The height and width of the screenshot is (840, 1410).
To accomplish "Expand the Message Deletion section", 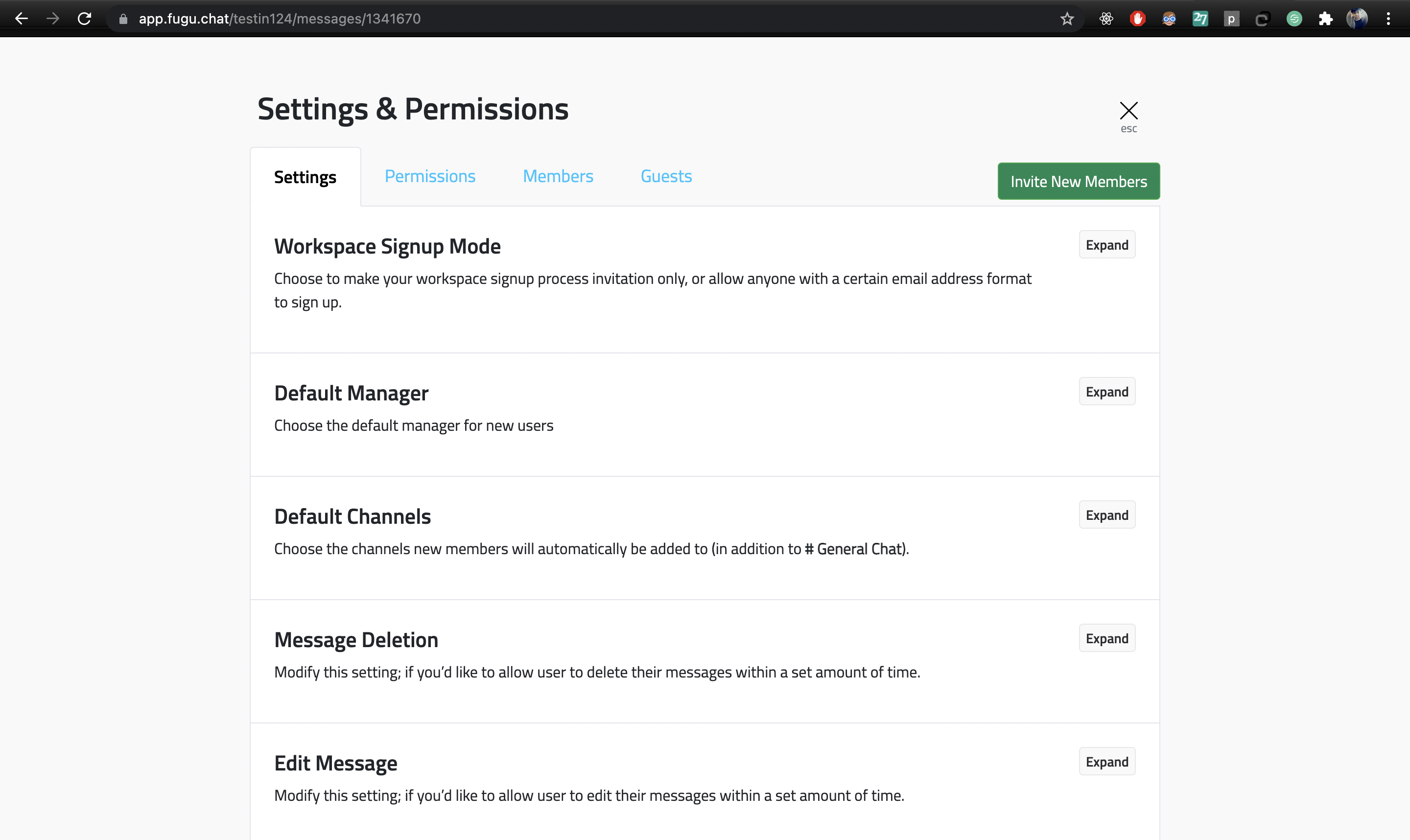I will click(1106, 638).
